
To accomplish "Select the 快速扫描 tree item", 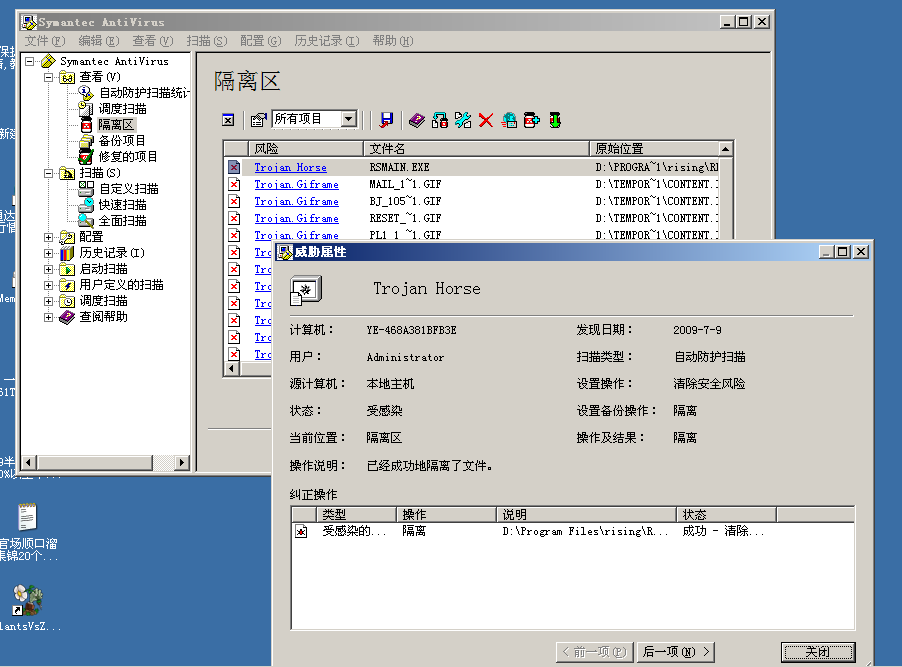I will [122, 205].
